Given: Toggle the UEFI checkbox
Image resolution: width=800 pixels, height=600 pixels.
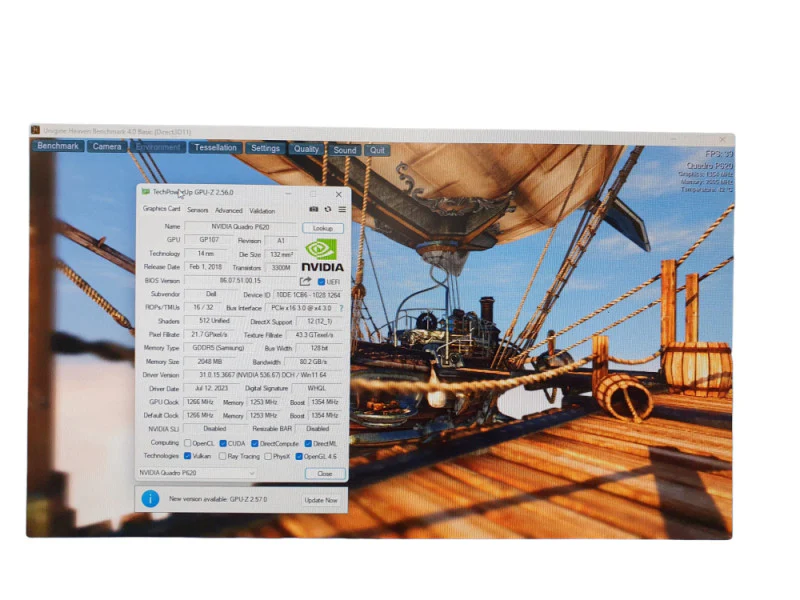Looking at the screenshot, I should [321, 282].
